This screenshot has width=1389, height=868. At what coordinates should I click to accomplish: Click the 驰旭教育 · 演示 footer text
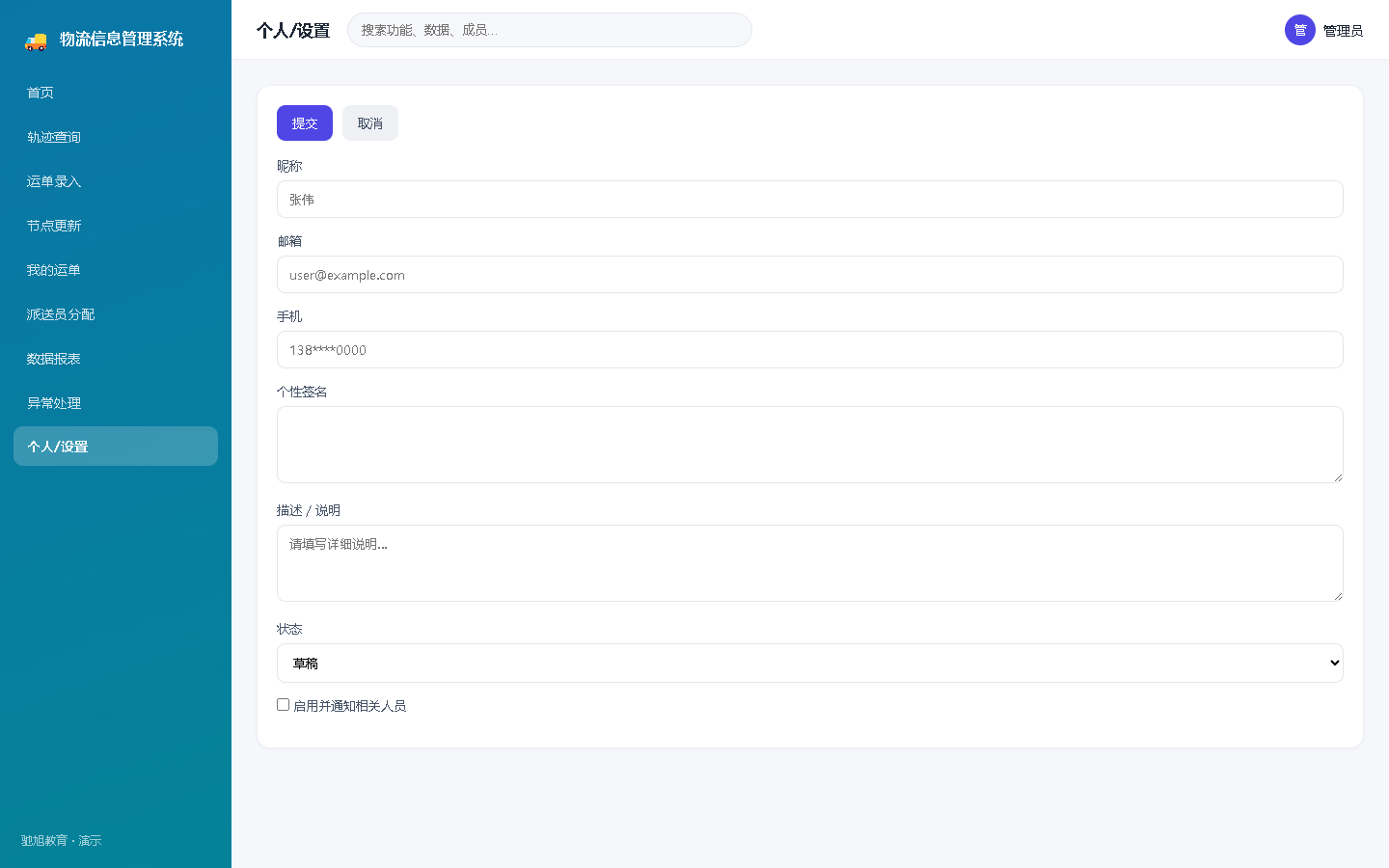point(61,841)
